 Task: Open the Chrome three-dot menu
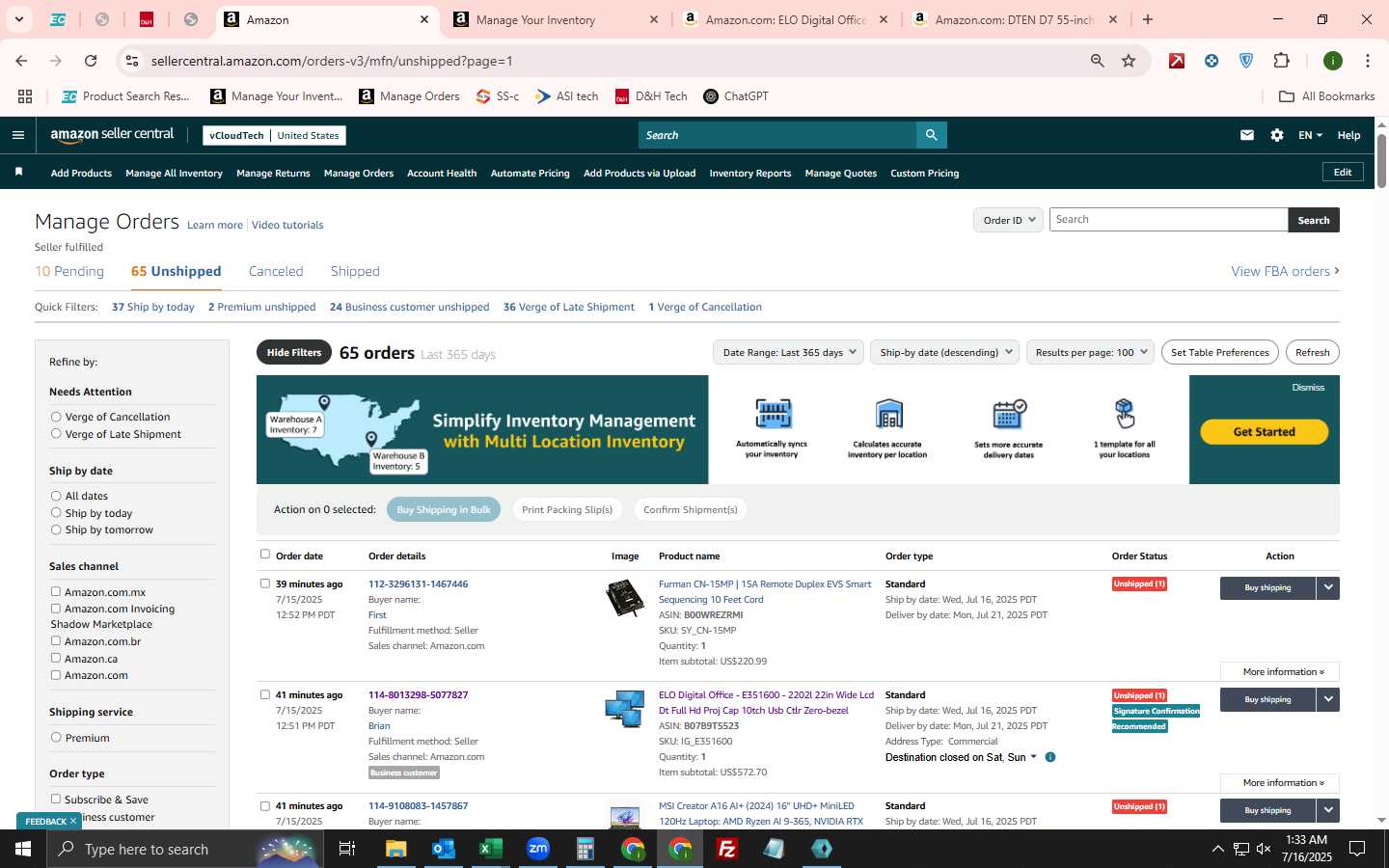[x=1368, y=61]
